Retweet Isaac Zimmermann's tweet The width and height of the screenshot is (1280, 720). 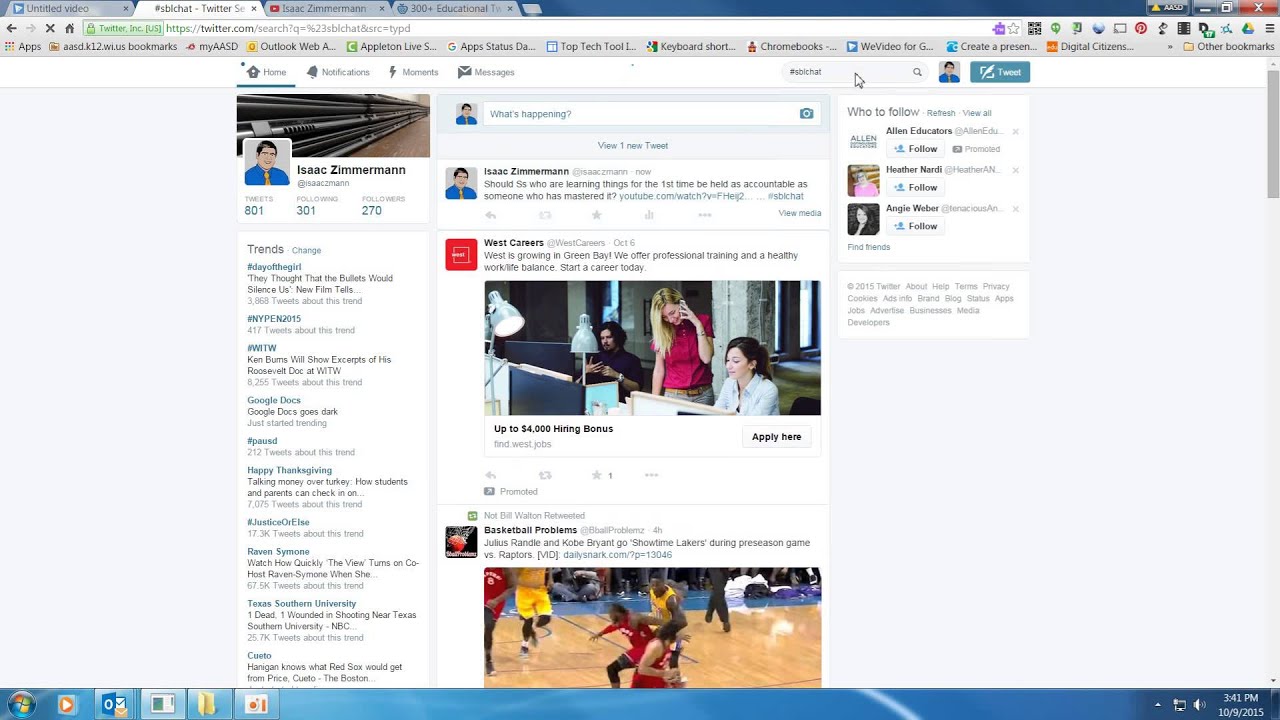(545, 215)
